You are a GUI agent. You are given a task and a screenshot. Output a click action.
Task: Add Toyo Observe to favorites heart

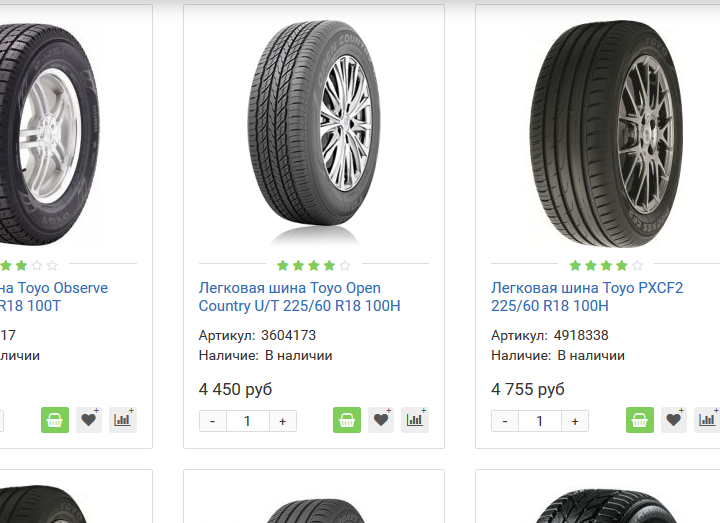click(x=89, y=420)
